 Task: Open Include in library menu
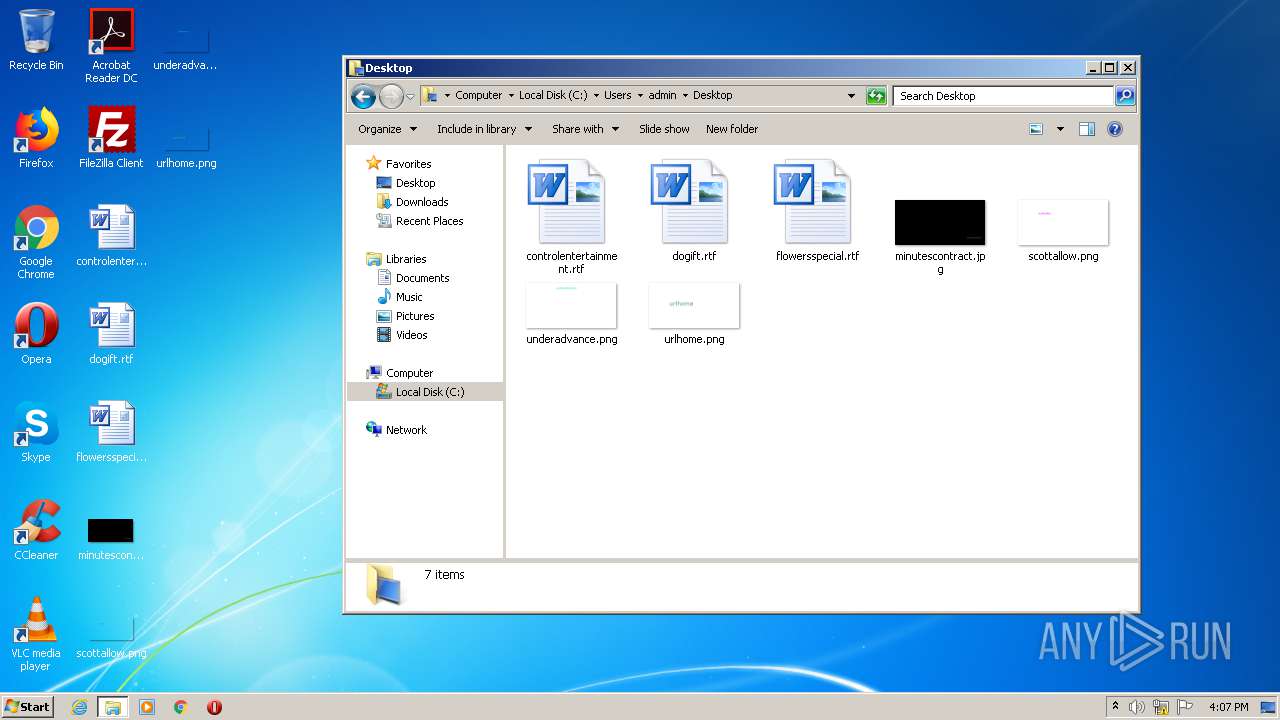pyautogui.click(x=484, y=129)
